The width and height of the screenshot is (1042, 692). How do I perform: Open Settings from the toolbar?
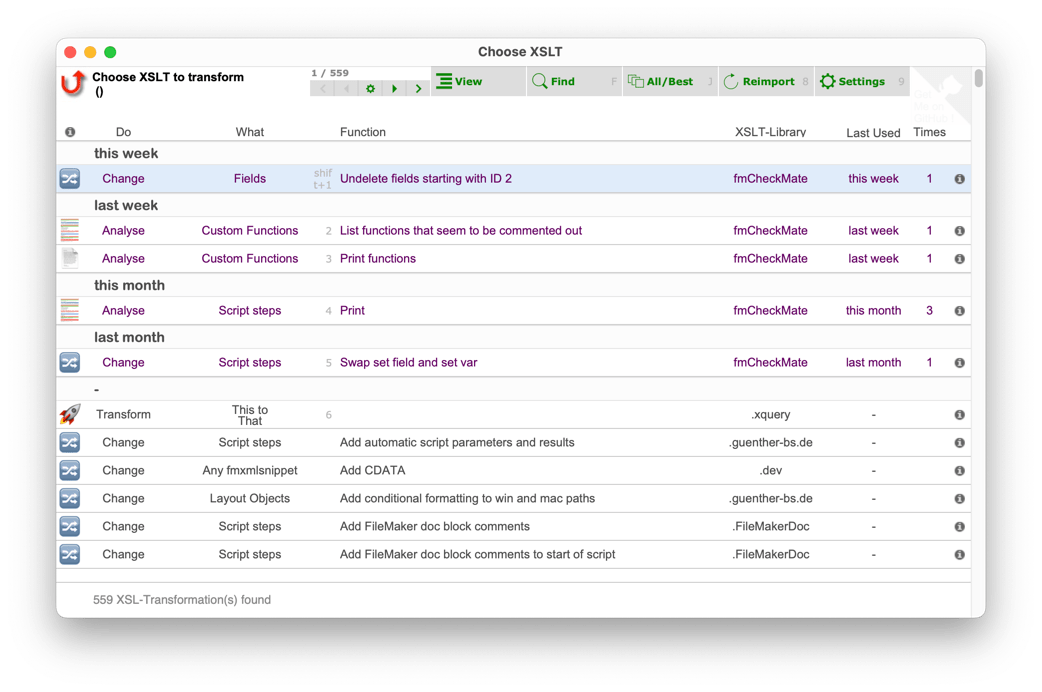pyautogui.click(x=862, y=81)
